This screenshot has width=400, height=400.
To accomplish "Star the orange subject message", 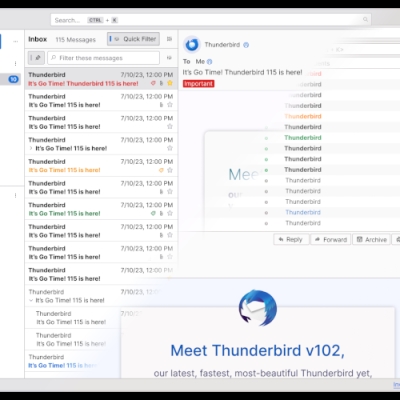I will pyautogui.click(x=170, y=170).
